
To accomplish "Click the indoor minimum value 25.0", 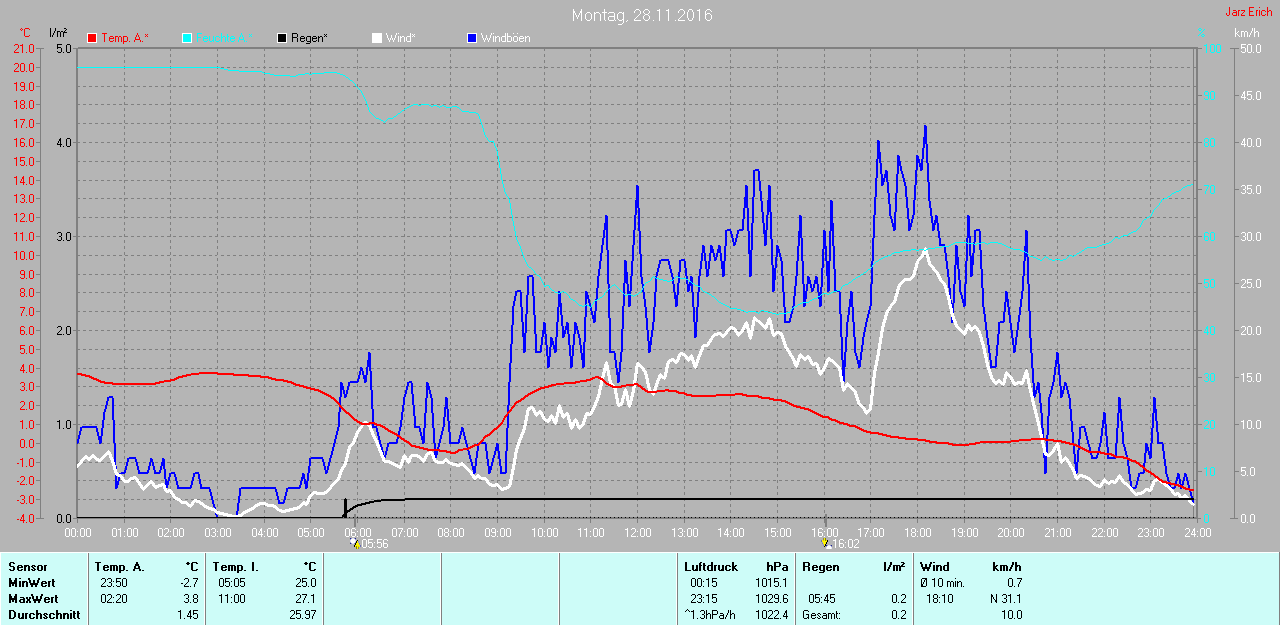I will [305, 582].
